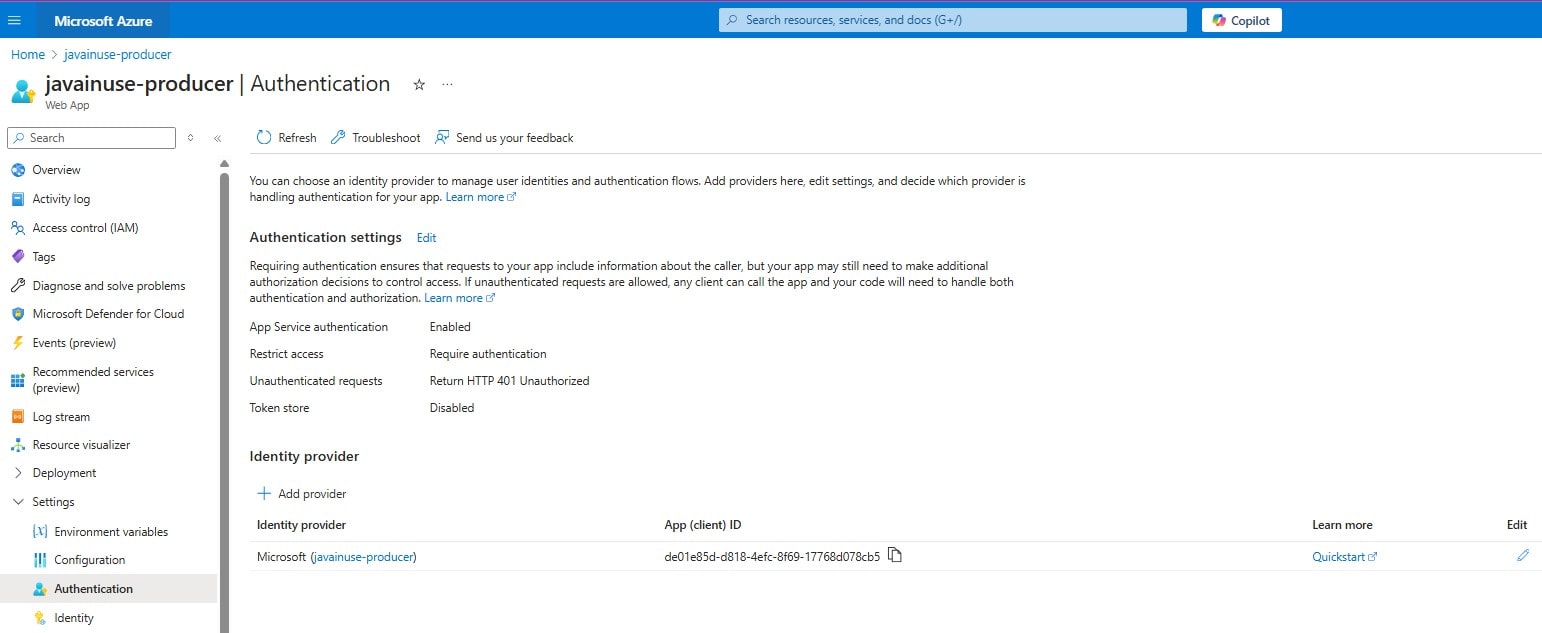
Task: Click the Recommended services grid icon
Action: point(17,380)
